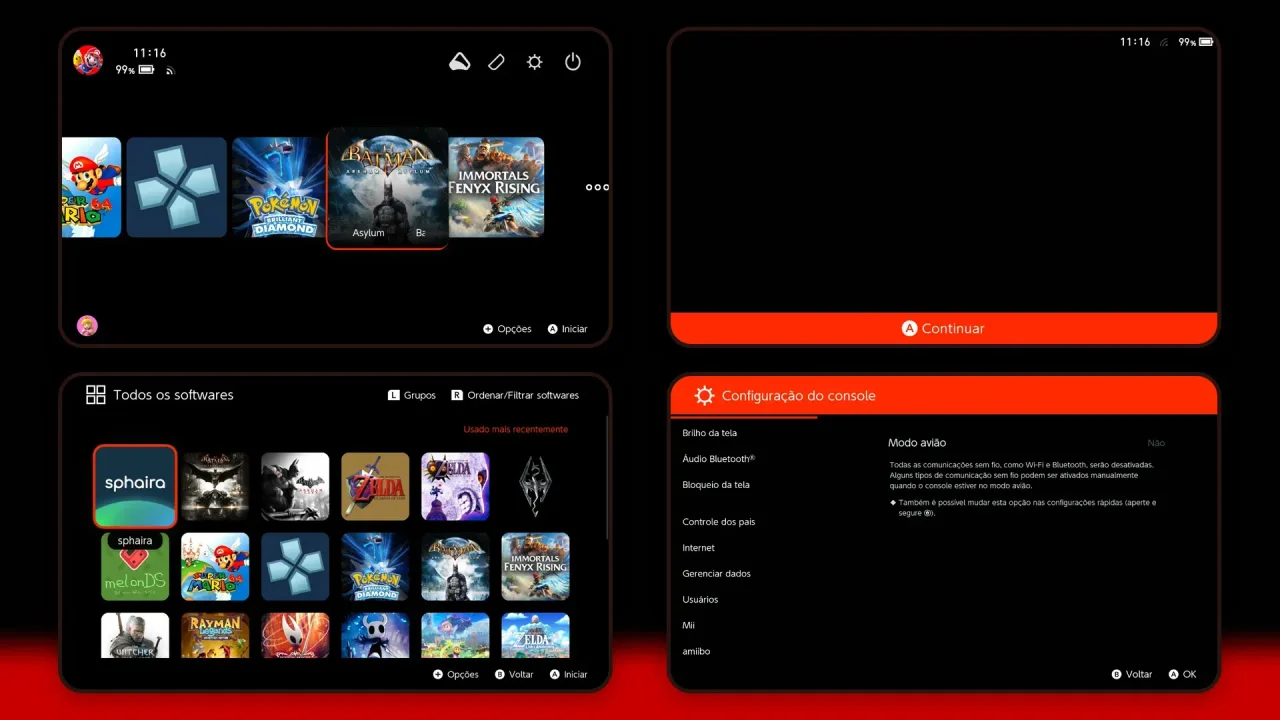Click the grid icon beside Todos os softwares
The height and width of the screenshot is (720, 1280).
click(96, 395)
